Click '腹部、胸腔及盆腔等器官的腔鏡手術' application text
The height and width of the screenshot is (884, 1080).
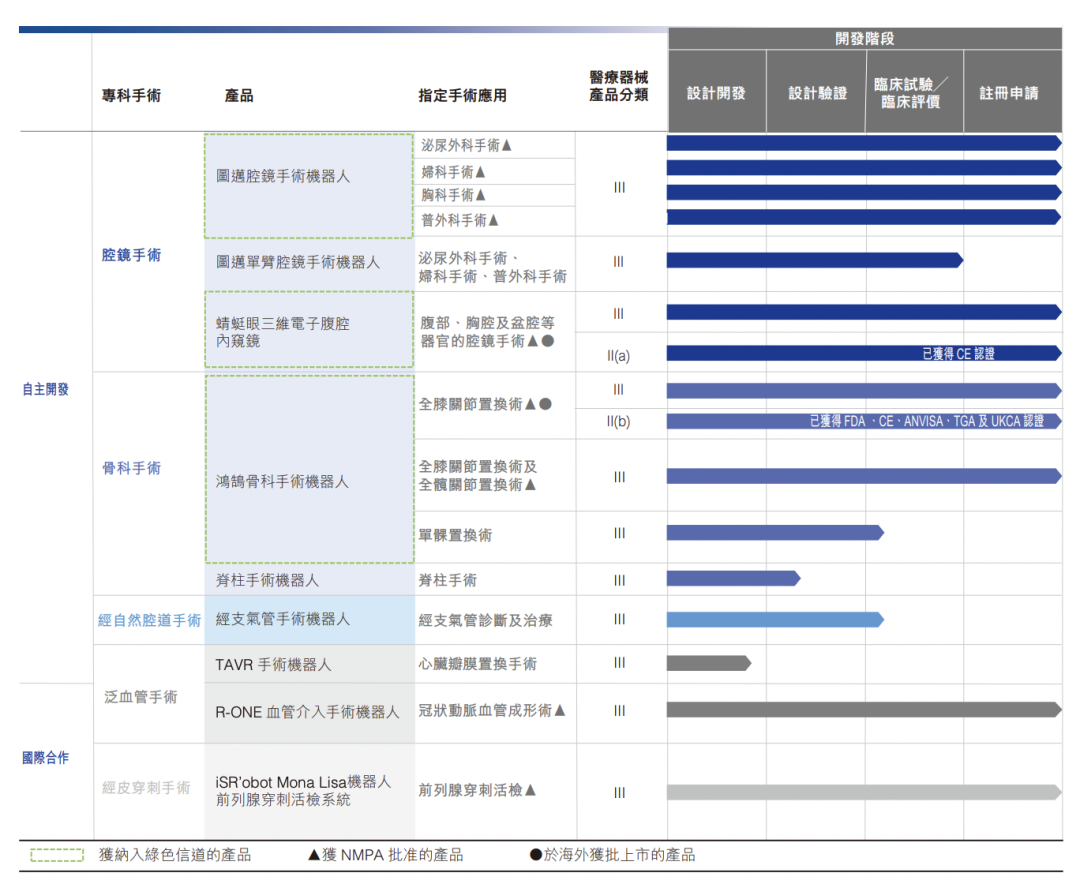[487, 332]
